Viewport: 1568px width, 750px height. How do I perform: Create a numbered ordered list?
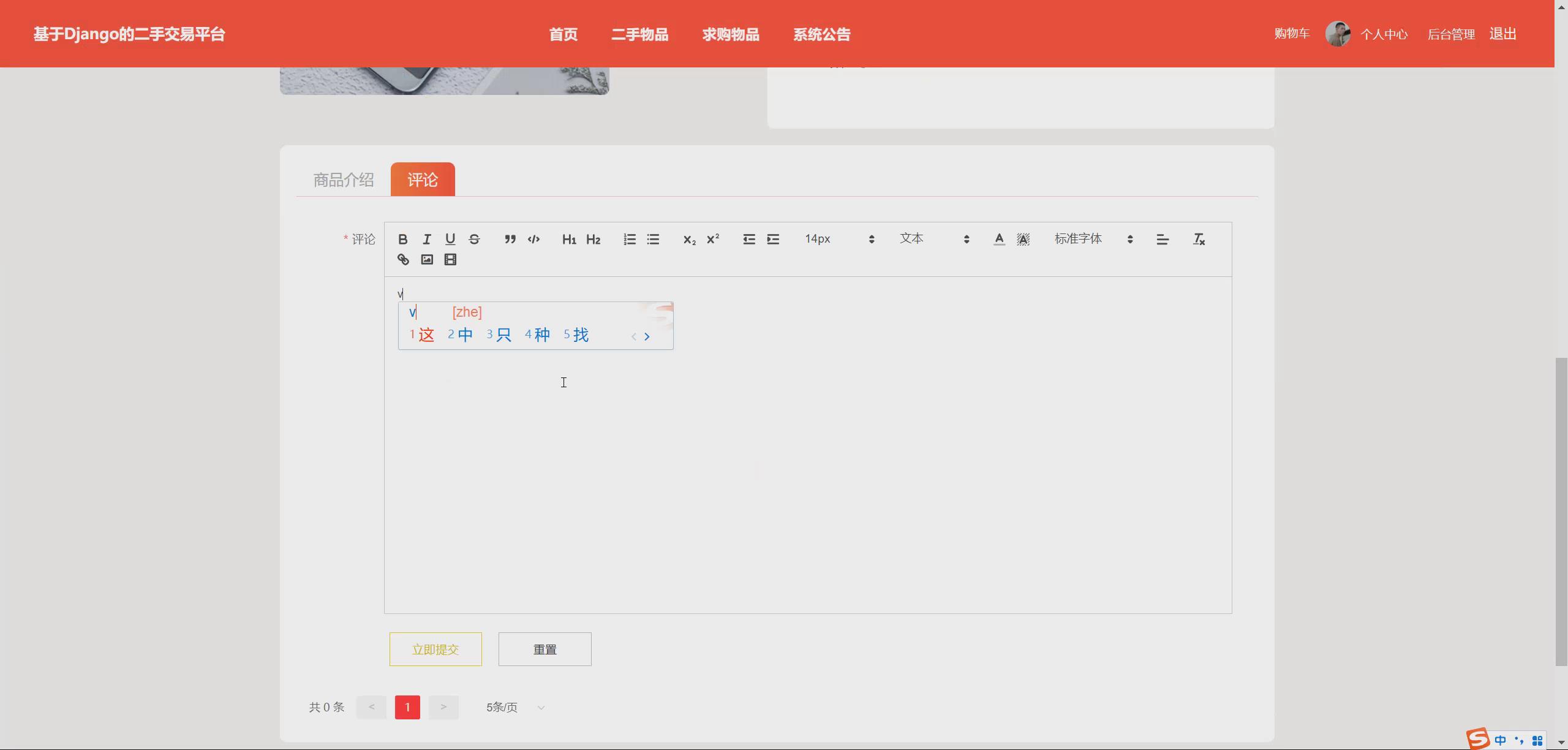point(629,239)
